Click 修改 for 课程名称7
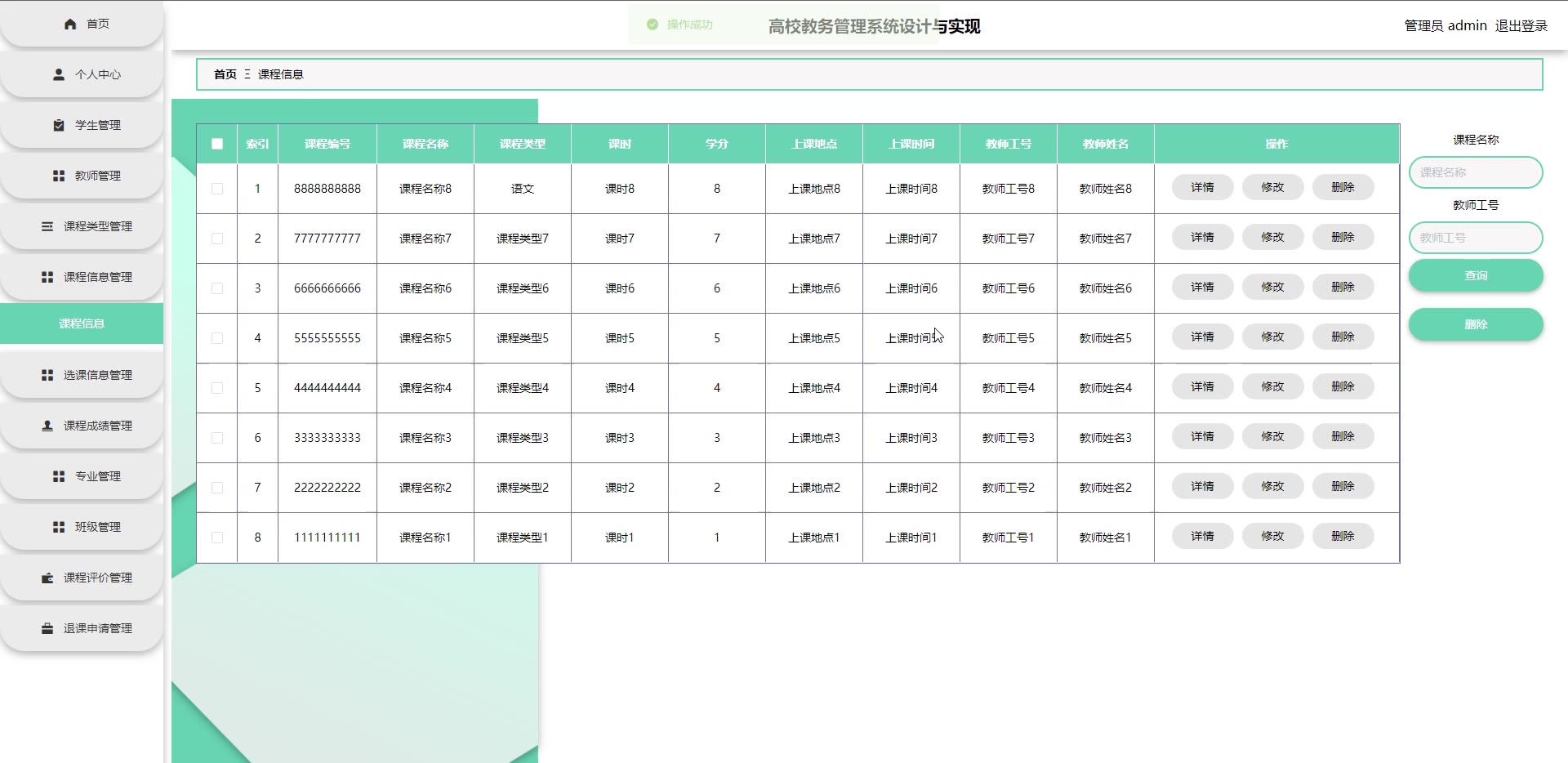This screenshot has width=1568, height=763. (x=1272, y=238)
